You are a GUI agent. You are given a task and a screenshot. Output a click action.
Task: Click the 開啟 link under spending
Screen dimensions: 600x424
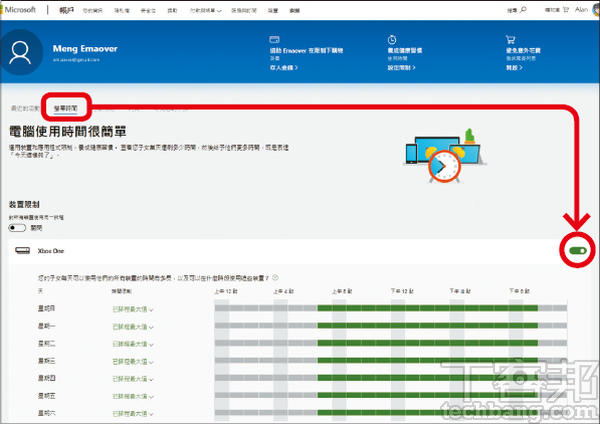(514, 68)
